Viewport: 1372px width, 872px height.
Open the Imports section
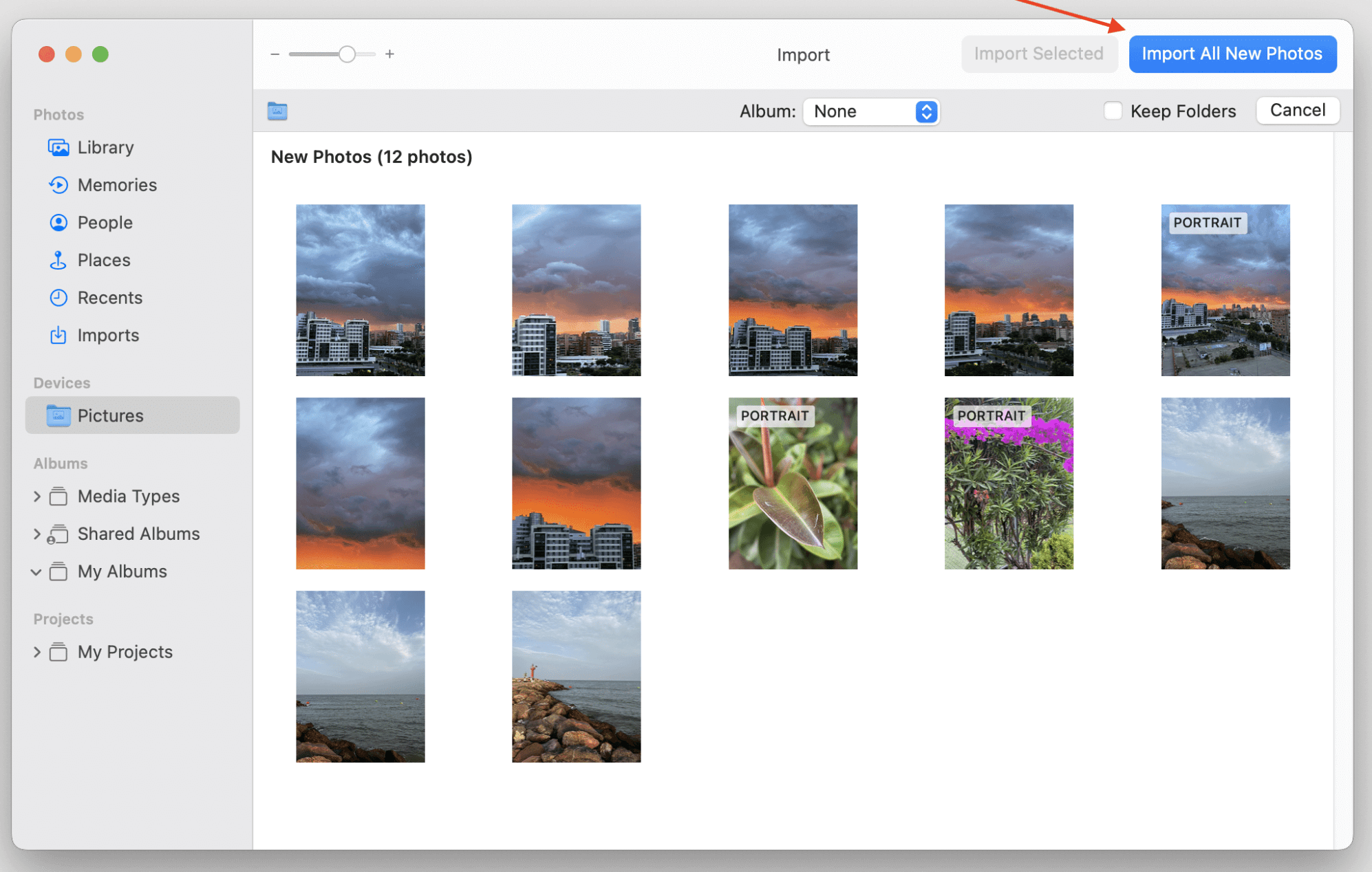coord(108,335)
